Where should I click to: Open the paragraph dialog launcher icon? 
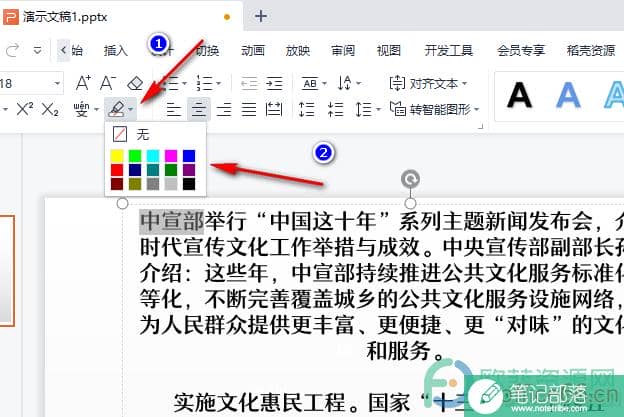[x=480, y=127]
